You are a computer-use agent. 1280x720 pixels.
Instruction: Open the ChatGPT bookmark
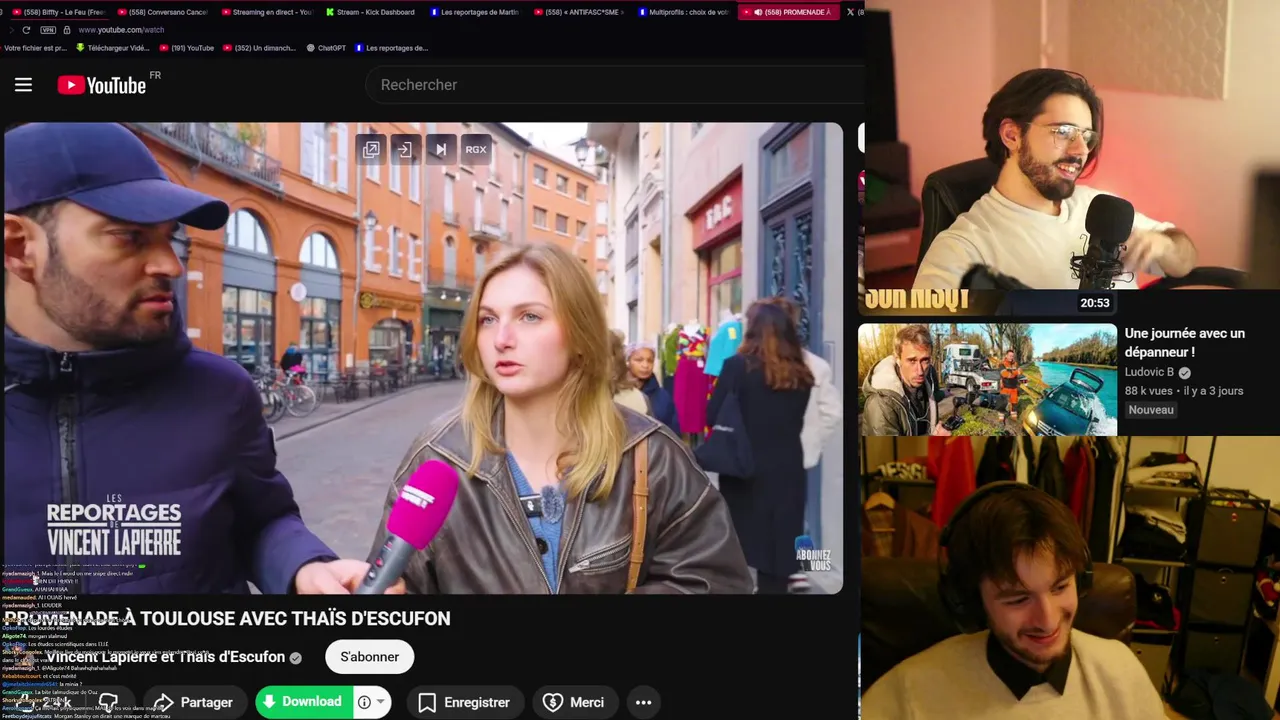[x=326, y=48]
